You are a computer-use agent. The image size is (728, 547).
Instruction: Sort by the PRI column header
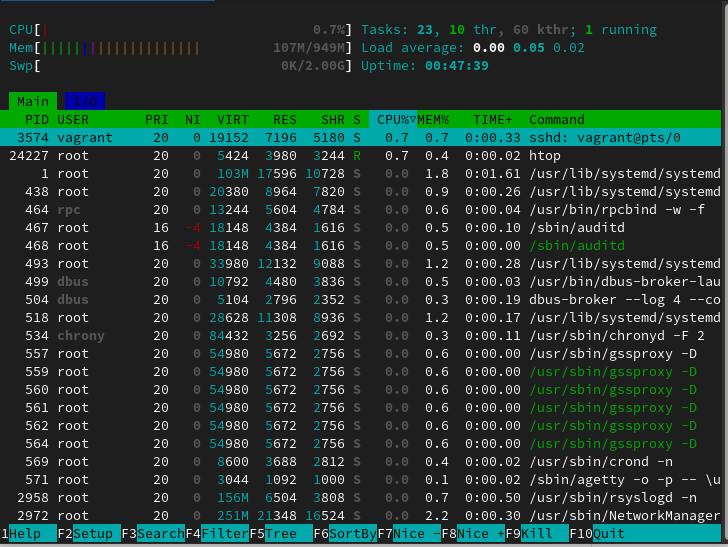(x=156, y=119)
